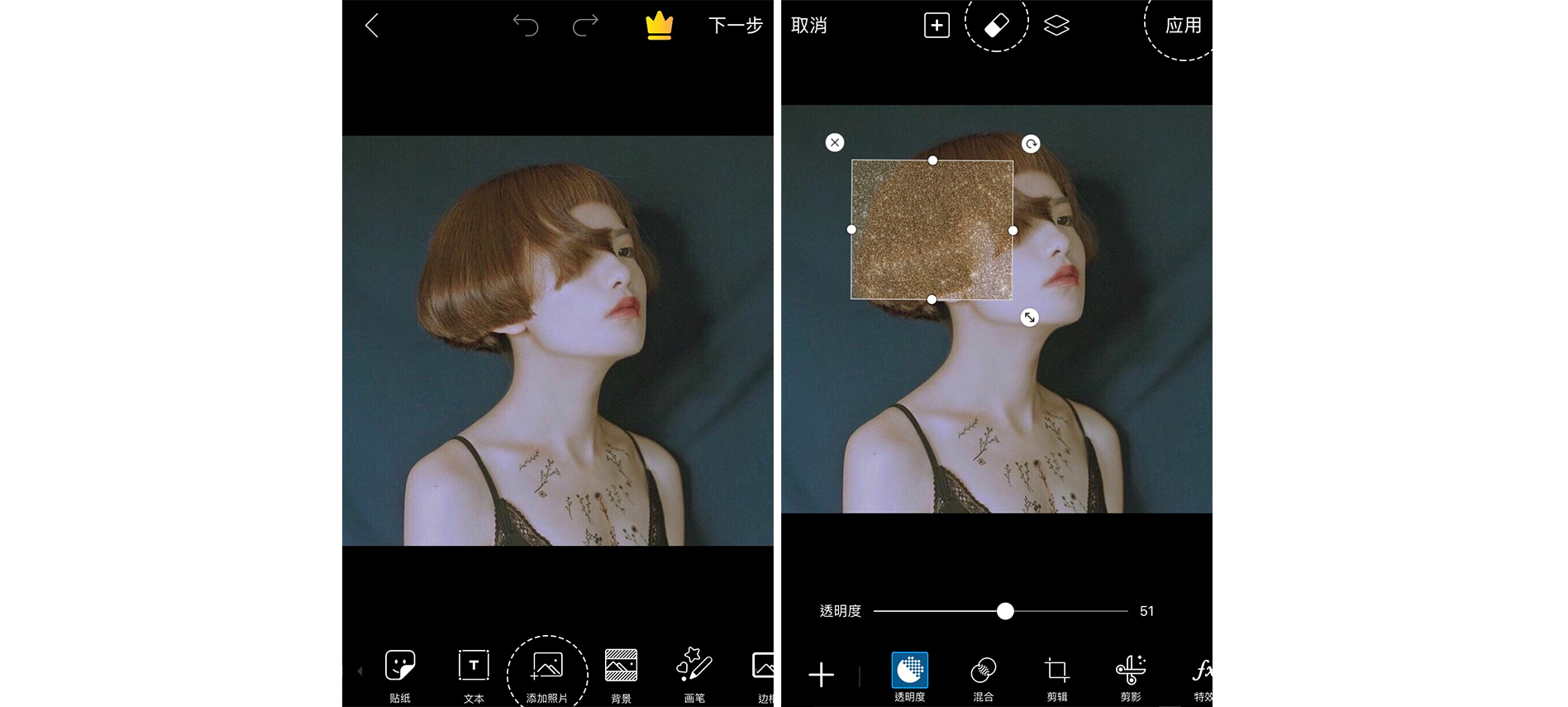Choose 添加照片 to add a photo
Viewport: 1568px width, 707px height.
547,674
